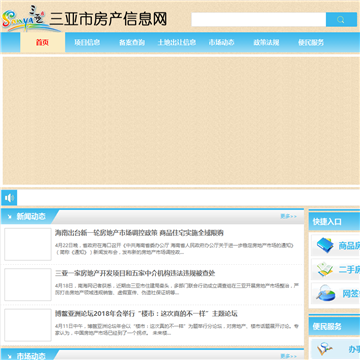Click the large banner area

tap(180, 121)
